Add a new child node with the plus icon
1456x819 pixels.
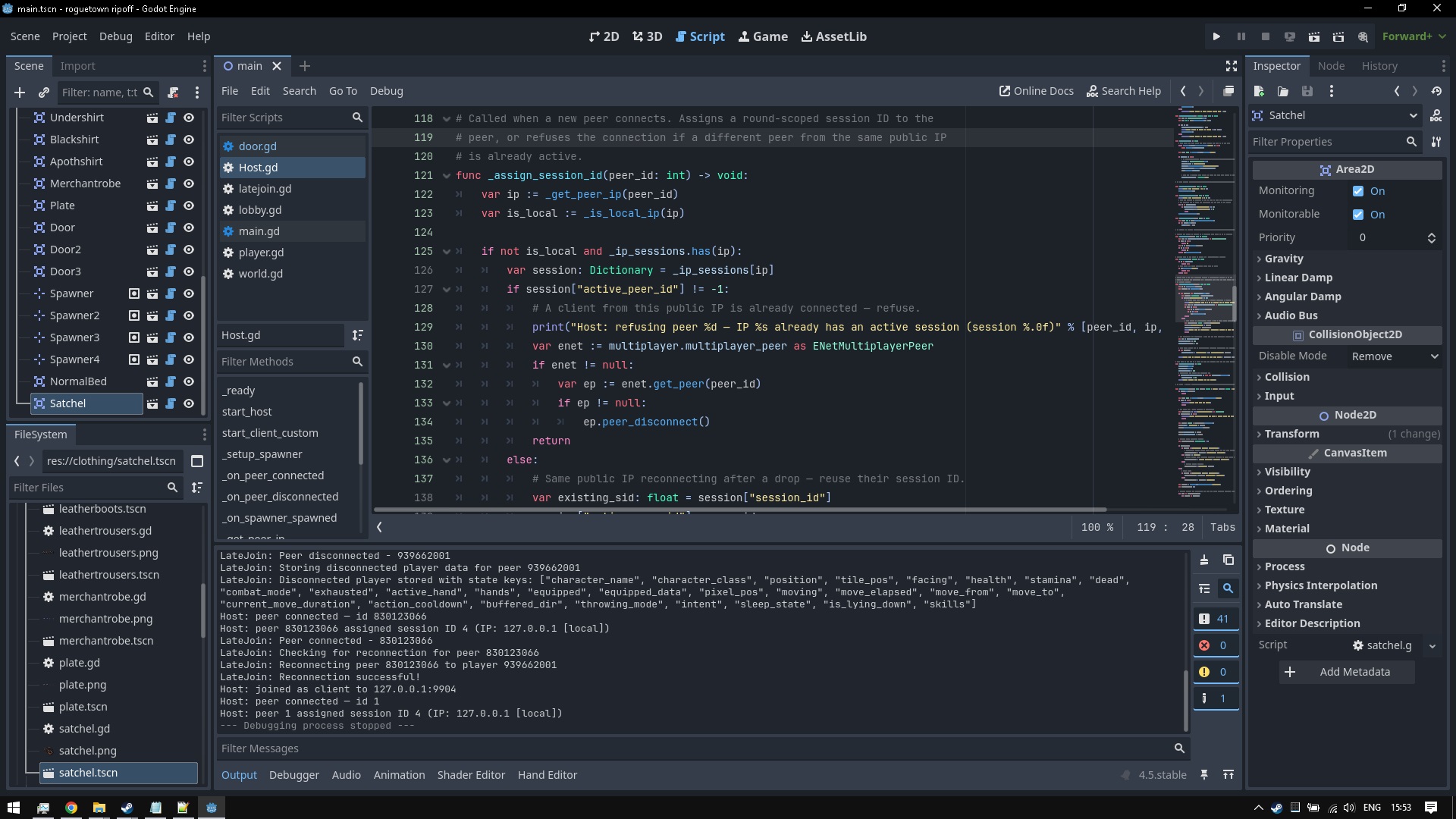(x=20, y=93)
